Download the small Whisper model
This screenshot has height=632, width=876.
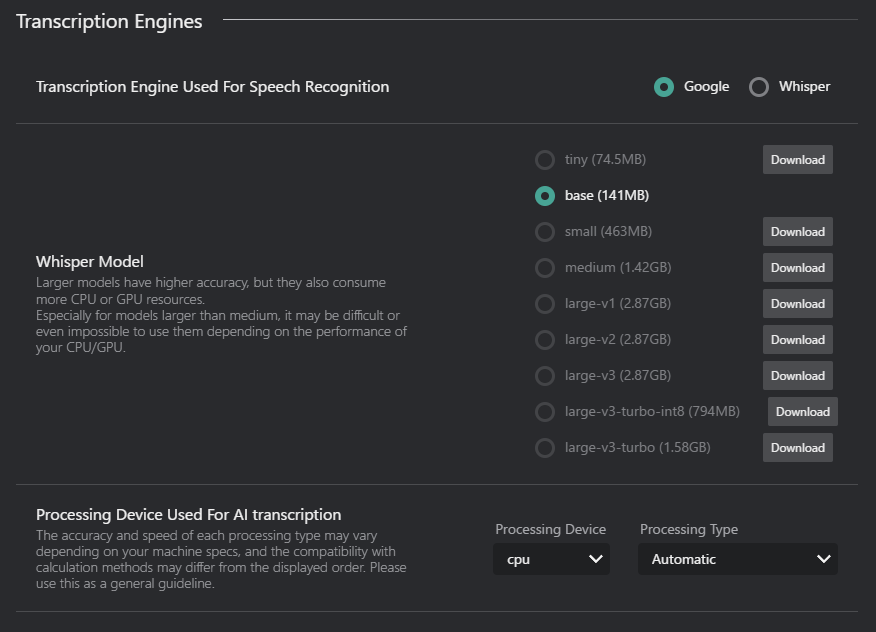(797, 231)
